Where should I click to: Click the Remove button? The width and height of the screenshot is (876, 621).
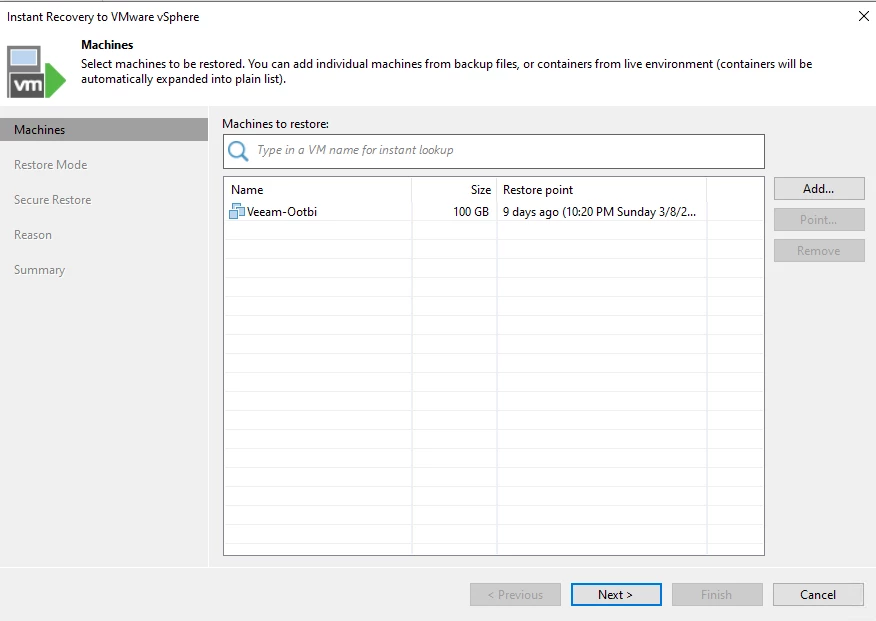819,251
